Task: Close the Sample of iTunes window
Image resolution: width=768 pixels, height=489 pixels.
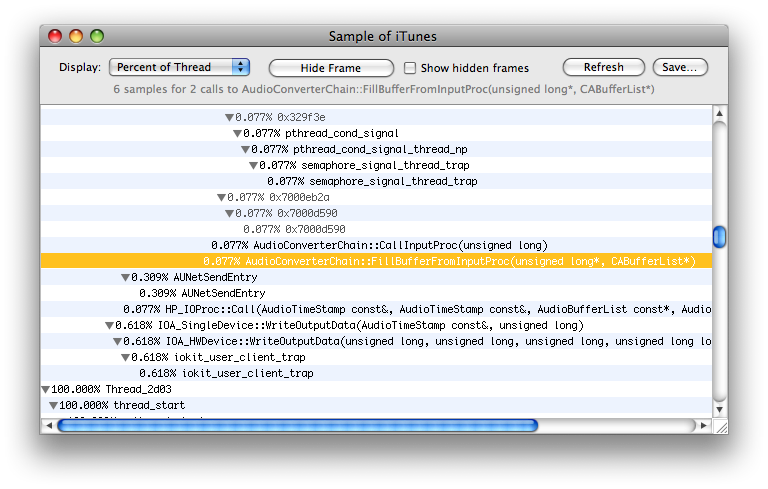Action: [55, 36]
